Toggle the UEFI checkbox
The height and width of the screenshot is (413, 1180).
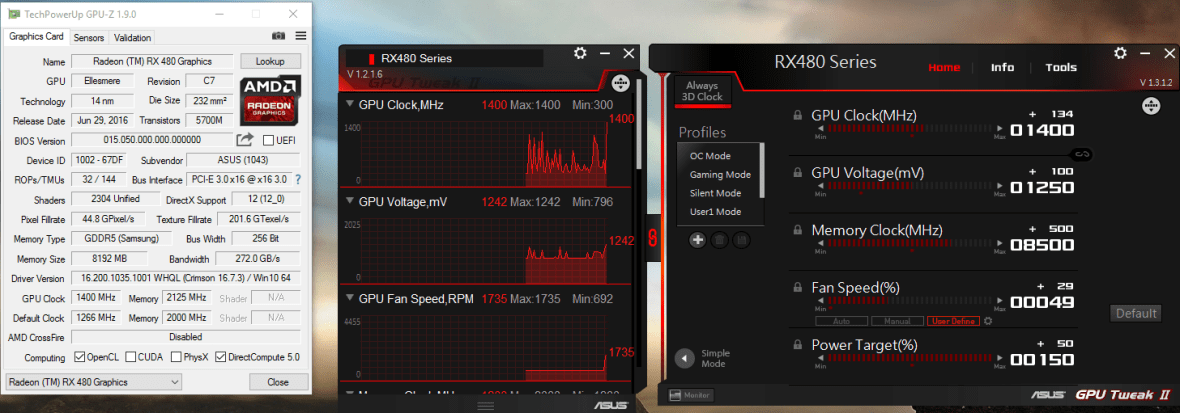click(268, 141)
